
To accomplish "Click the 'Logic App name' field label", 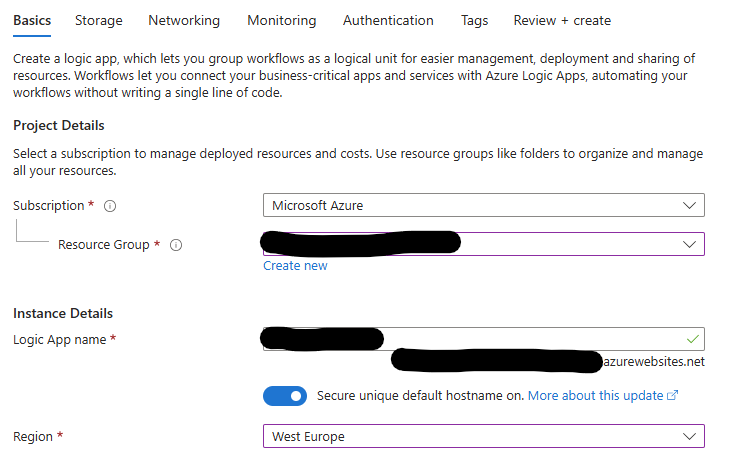I will tap(59, 340).
